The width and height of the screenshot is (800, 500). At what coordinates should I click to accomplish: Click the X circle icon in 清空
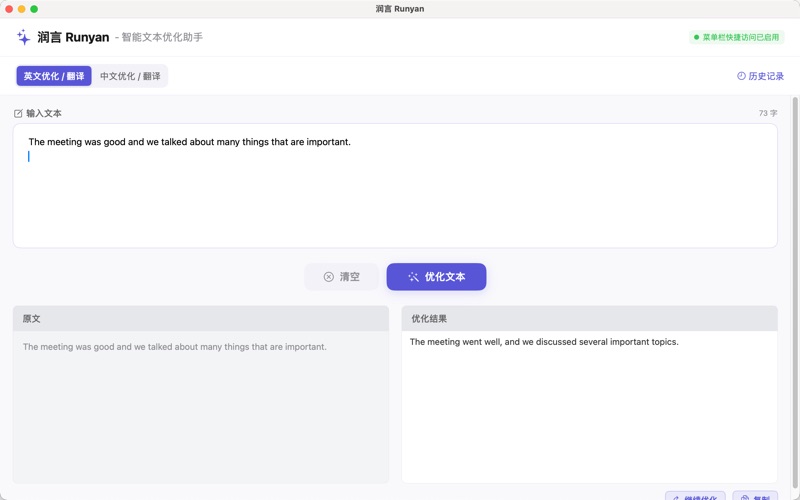[328, 277]
